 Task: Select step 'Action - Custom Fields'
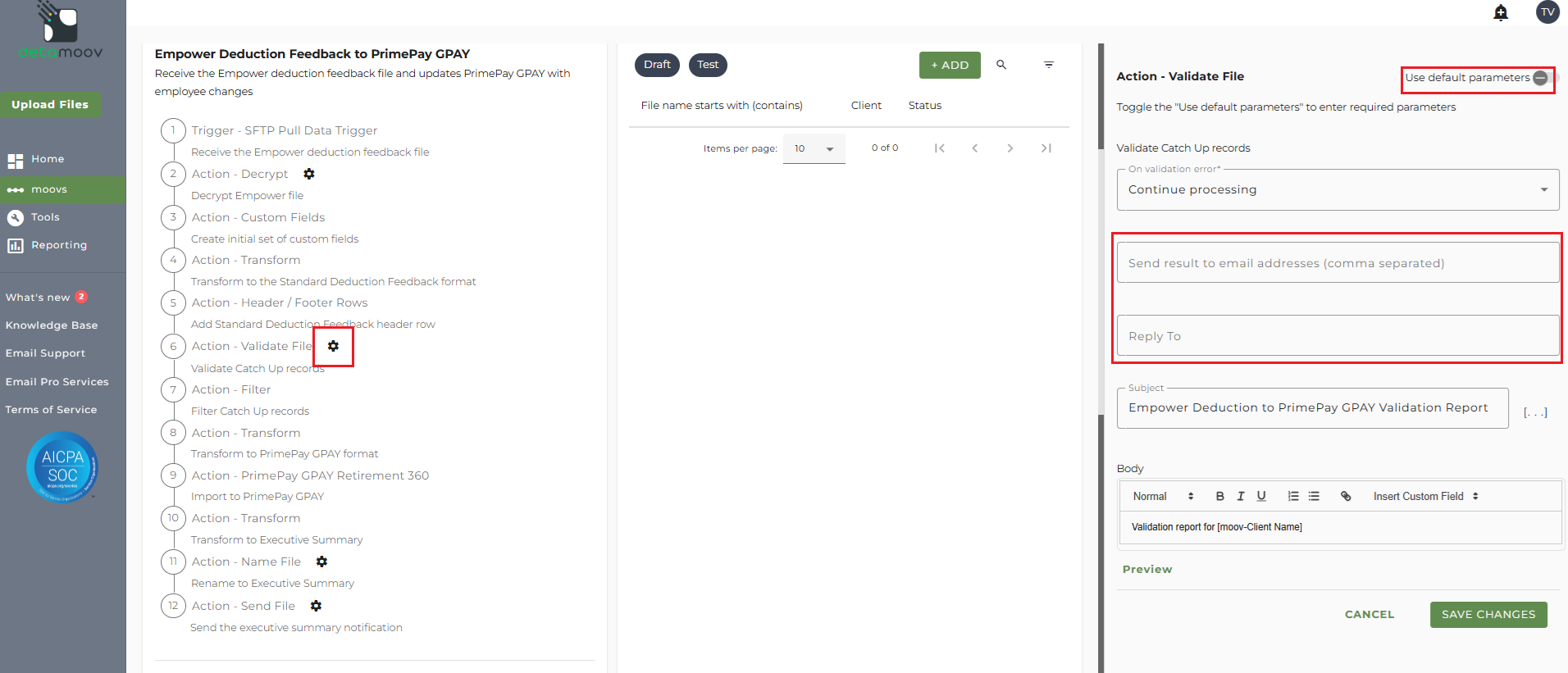[258, 217]
